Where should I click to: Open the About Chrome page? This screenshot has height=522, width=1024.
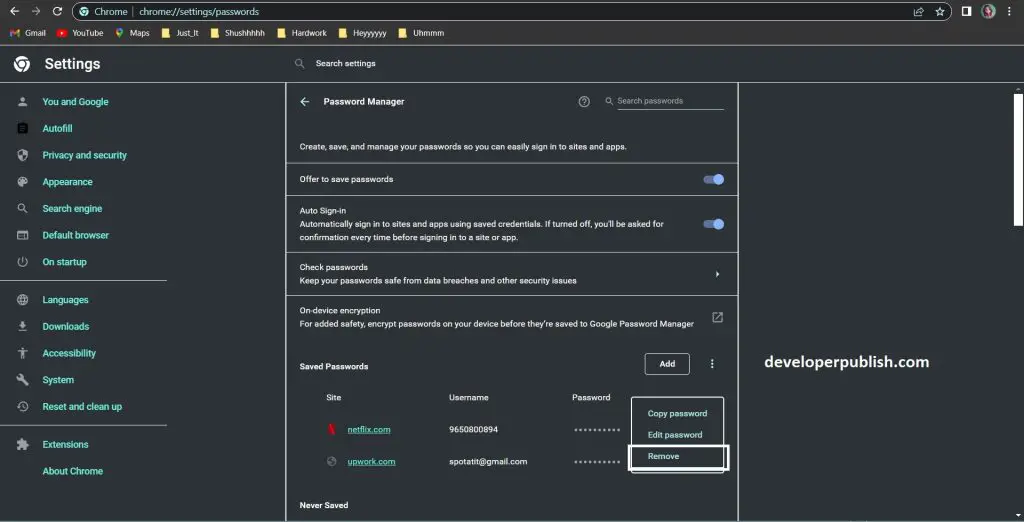pos(72,471)
